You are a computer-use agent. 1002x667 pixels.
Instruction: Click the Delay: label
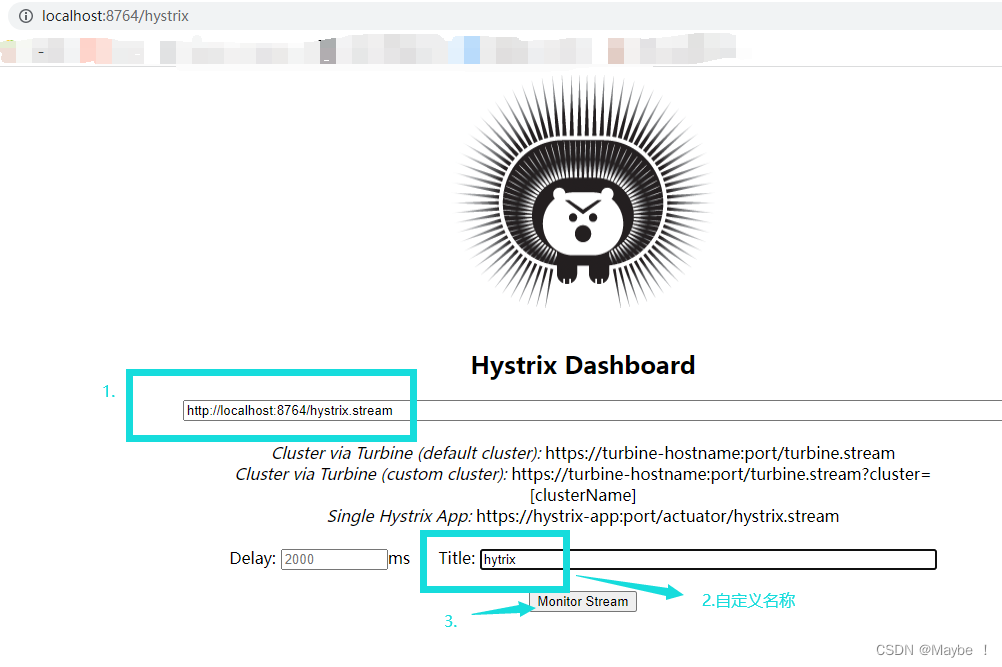pos(252,558)
